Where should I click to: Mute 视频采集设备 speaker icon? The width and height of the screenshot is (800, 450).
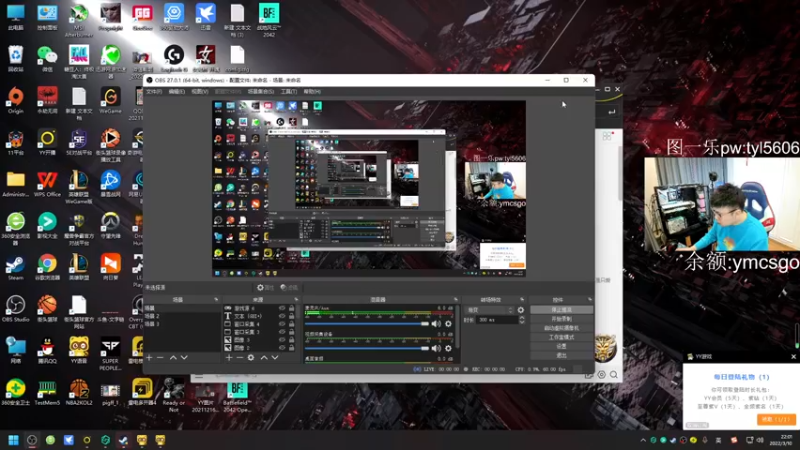pos(436,348)
